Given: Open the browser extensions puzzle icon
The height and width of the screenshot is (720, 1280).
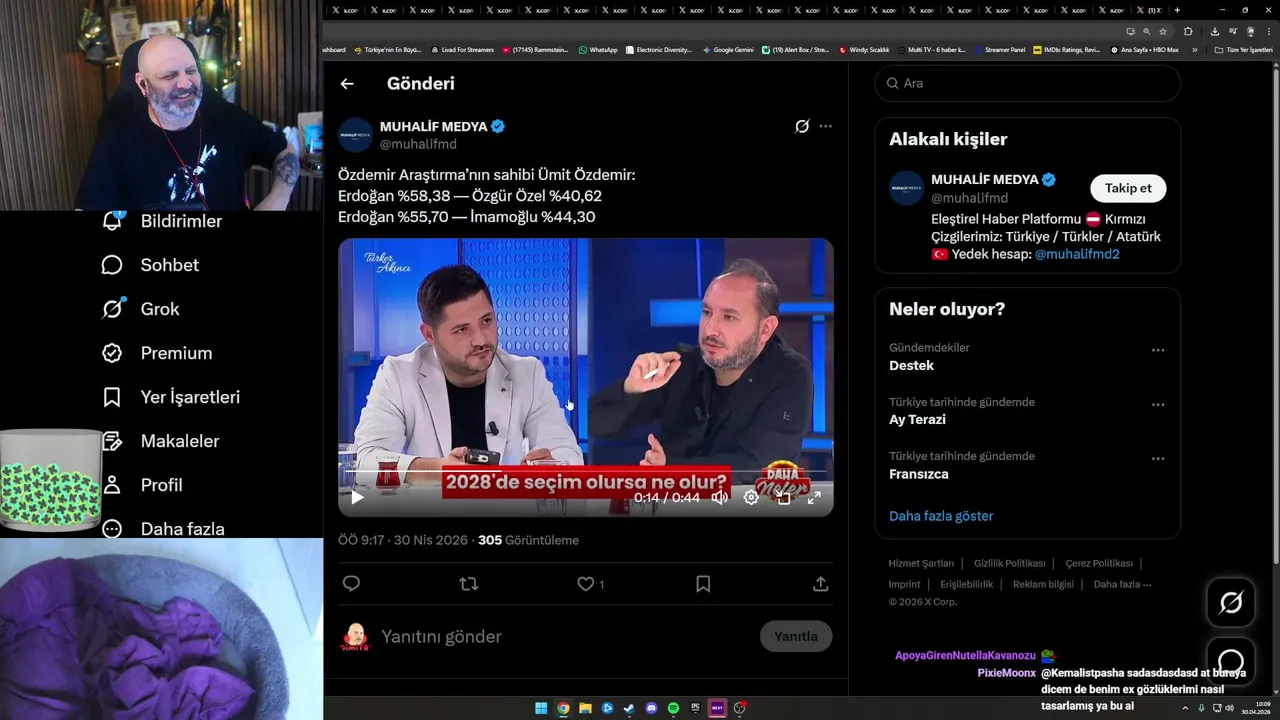Looking at the screenshot, I should (x=1188, y=31).
